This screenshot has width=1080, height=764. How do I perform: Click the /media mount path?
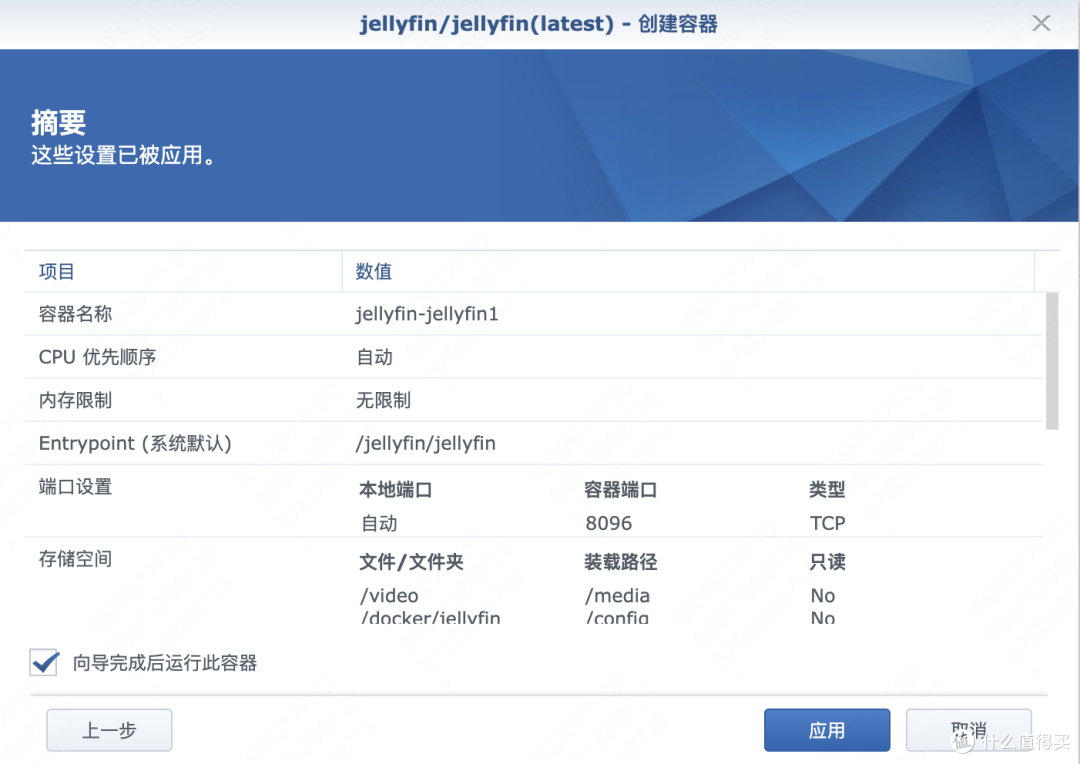click(x=618, y=595)
